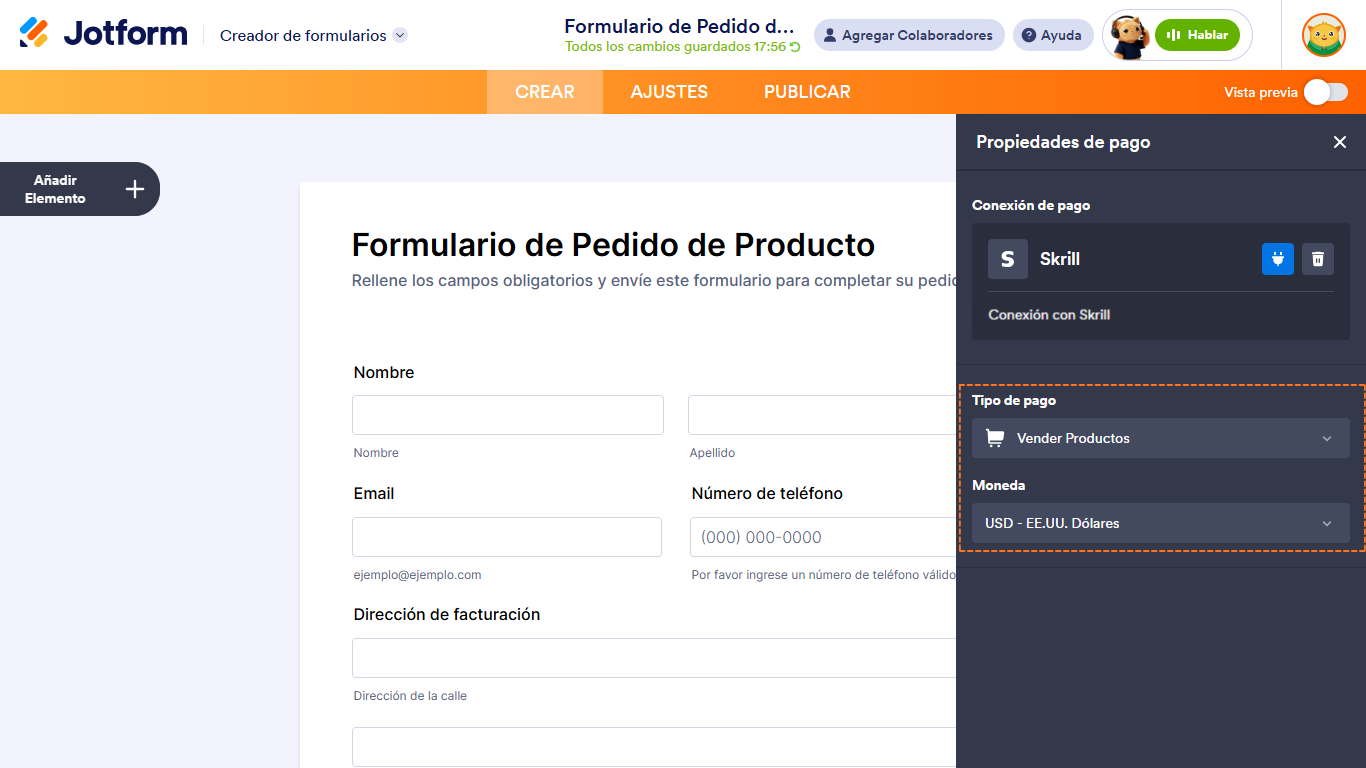Click the Apellido last name input field
Viewport: 1366px width, 768px height.
pos(822,415)
